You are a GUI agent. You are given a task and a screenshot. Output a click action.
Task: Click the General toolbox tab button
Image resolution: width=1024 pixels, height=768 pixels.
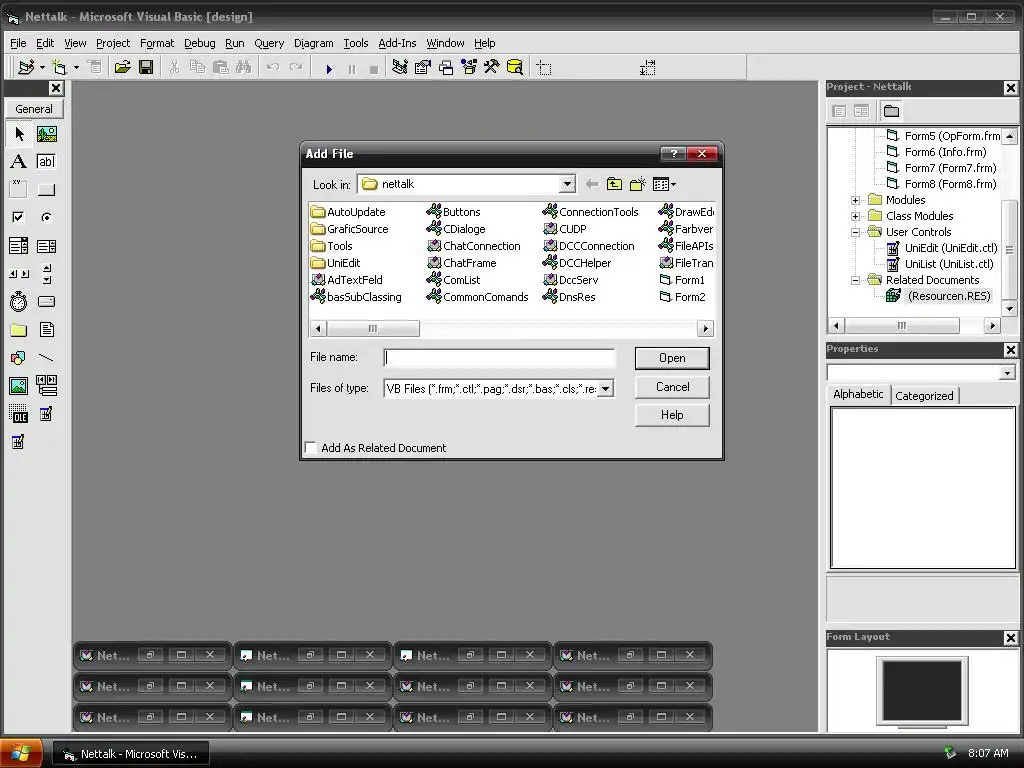click(34, 109)
